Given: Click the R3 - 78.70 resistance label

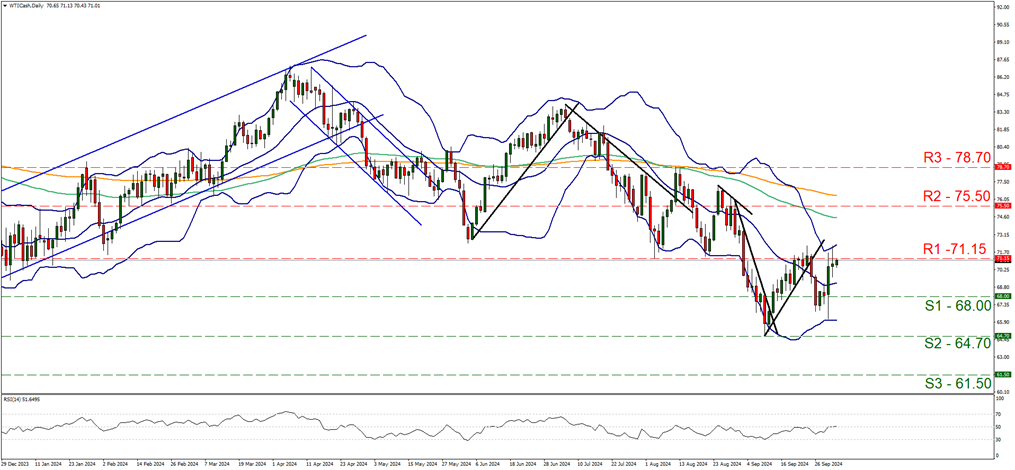Looking at the screenshot, I should pyautogui.click(x=956, y=157).
